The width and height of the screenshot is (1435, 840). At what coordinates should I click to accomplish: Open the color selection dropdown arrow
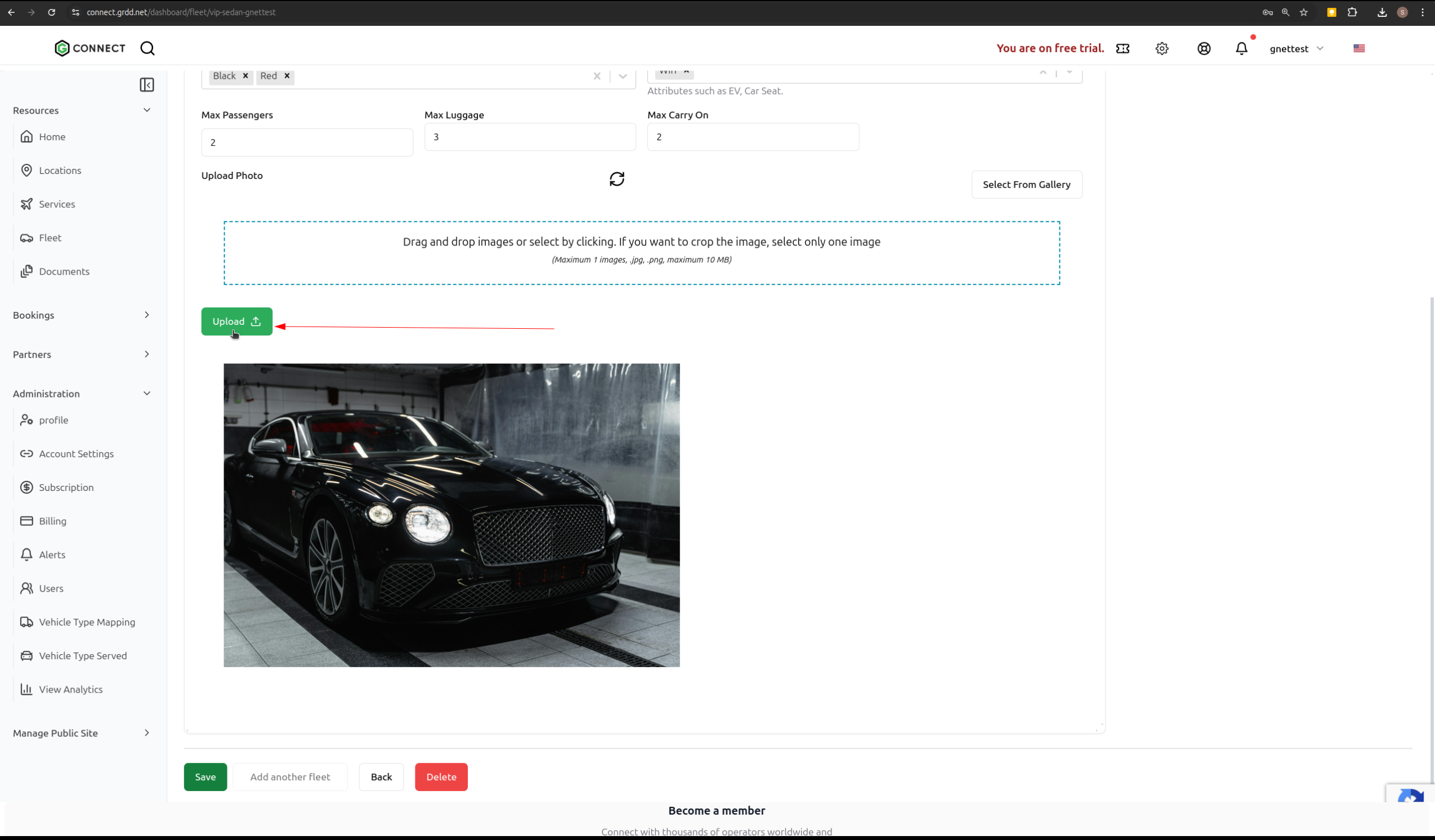coord(623,77)
